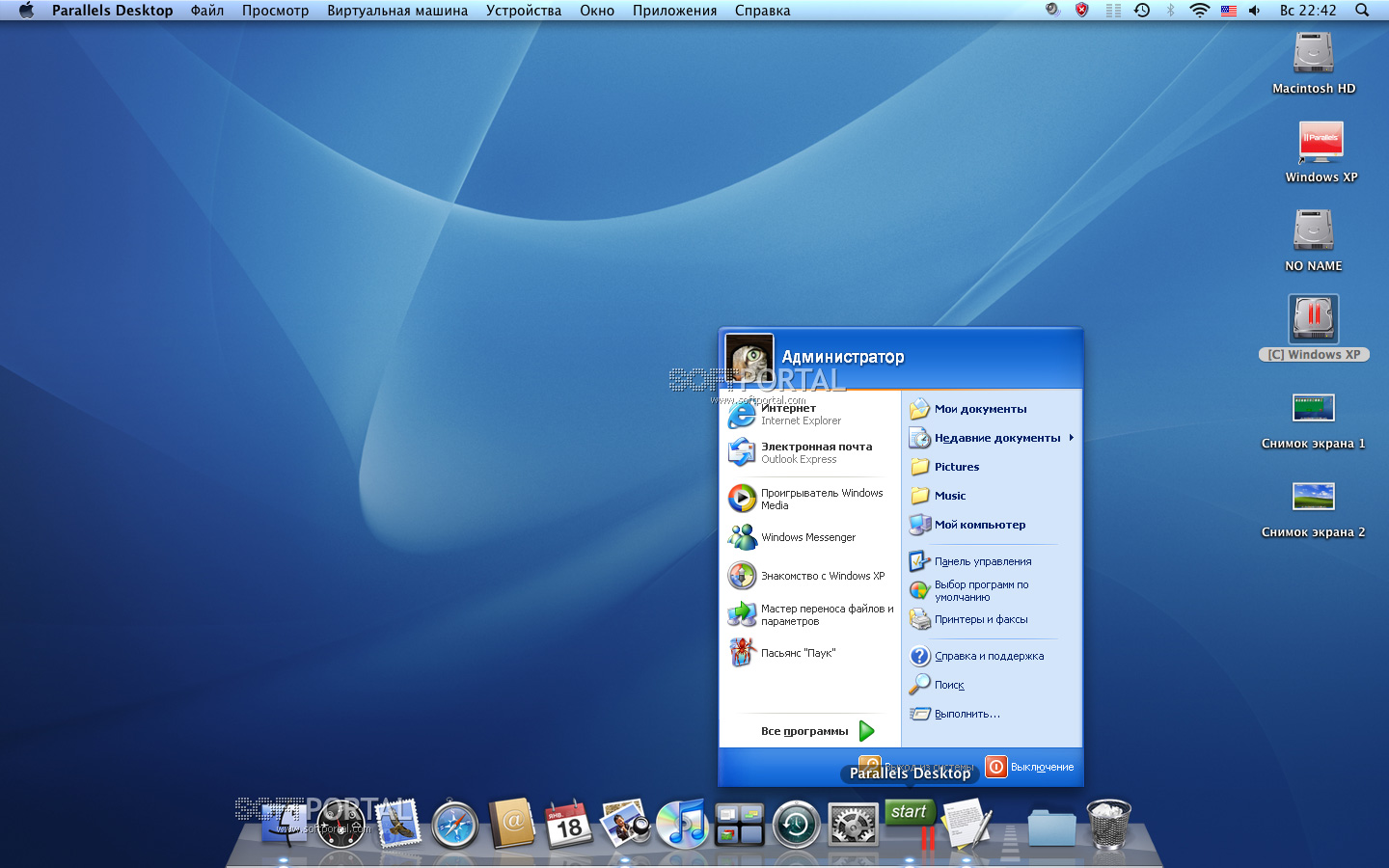The height and width of the screenshot is (868, 1389).
Task: Open Spotlight search in the menu bar
Action: point(1362,11)
